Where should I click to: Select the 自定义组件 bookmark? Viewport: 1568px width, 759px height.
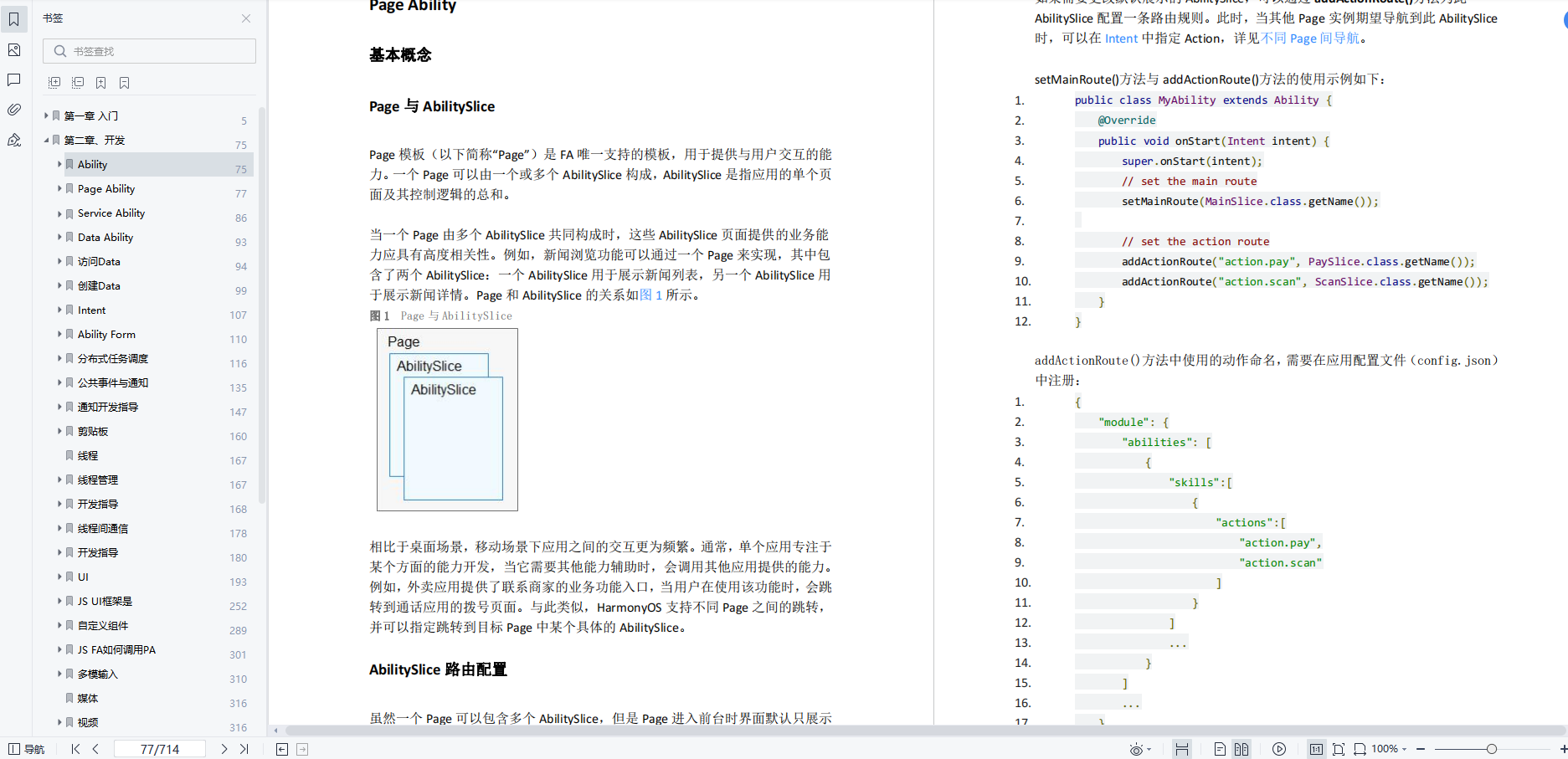click(x=103, y=626)
